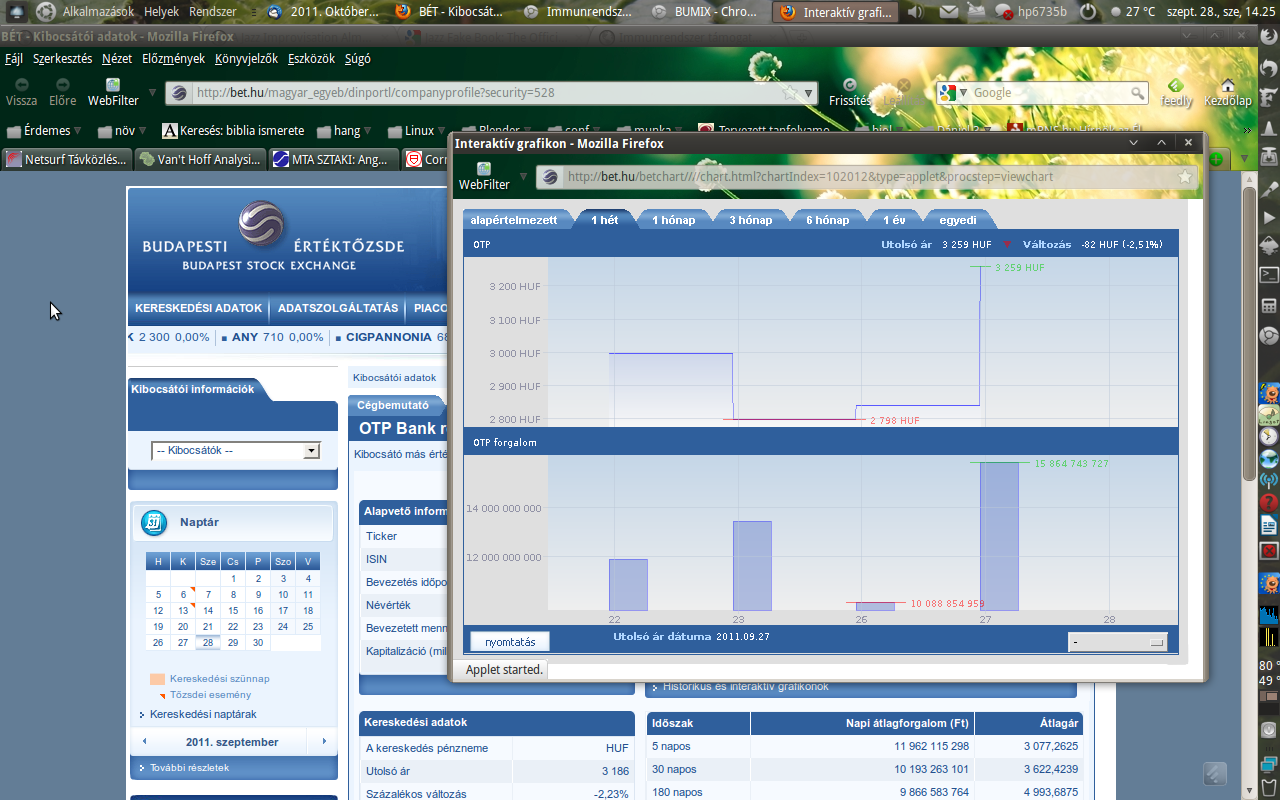Viewport: 1280px width, 800px height.
Task: Bookmark the betchart page with the popup's star
Action: click(x=1185, y=177)
